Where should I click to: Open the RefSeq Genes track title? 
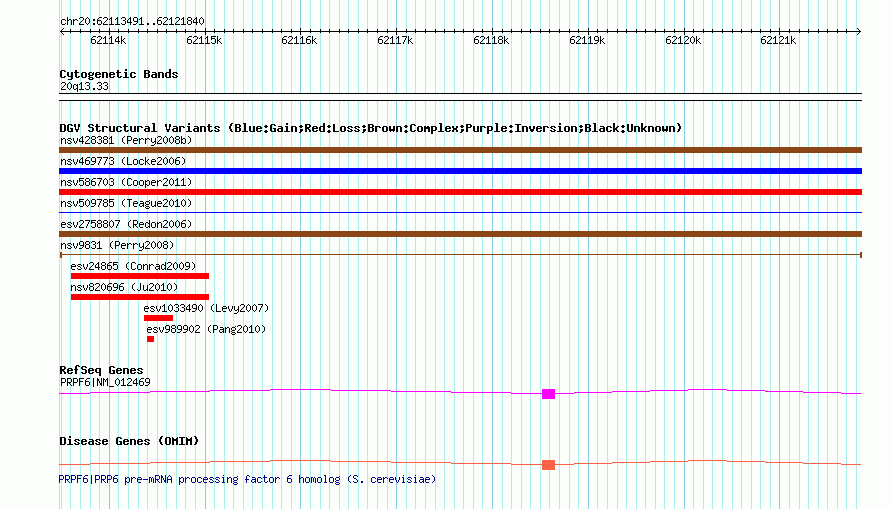pyautogui.click(x=101, y=370)
